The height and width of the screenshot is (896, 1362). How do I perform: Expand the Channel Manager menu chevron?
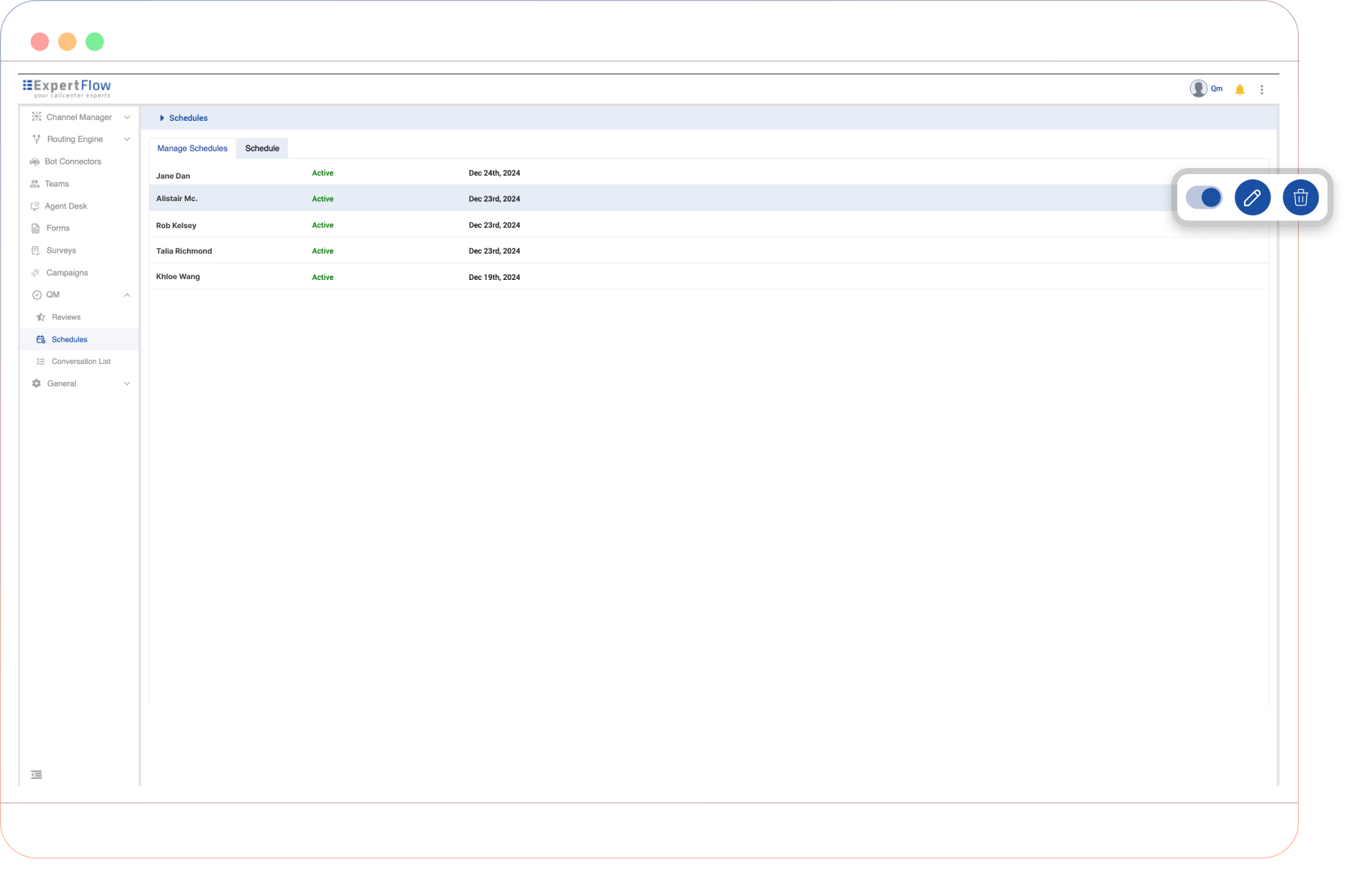127,118
